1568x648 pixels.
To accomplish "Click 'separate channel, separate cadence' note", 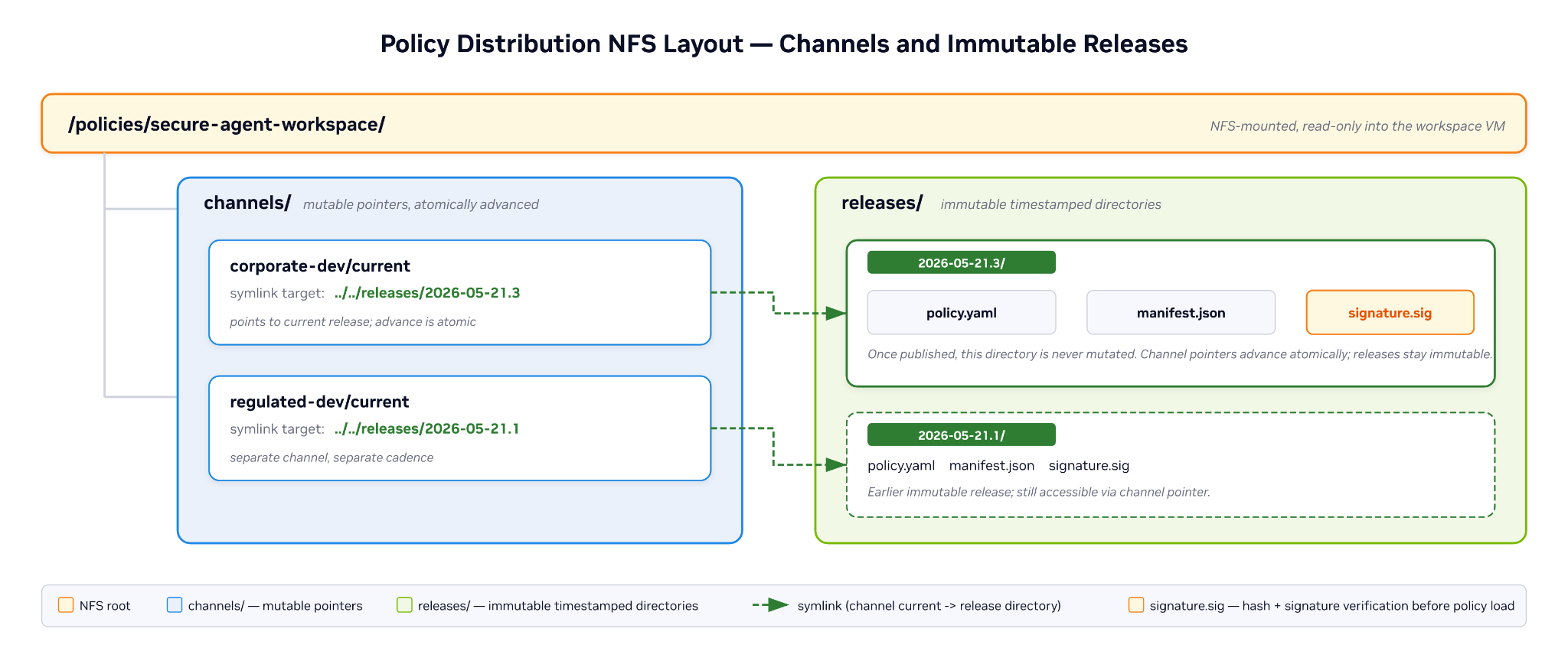I will [x=332, y=458].
